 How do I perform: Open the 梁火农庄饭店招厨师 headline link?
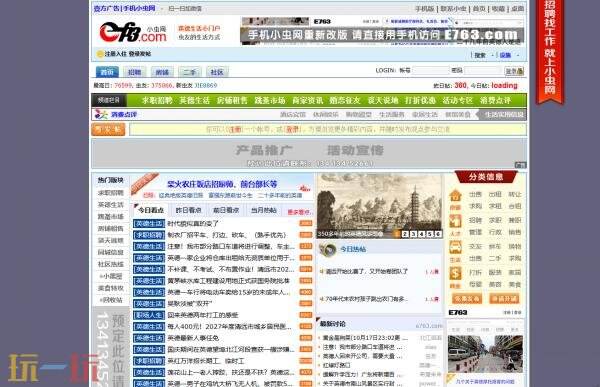coord(222,184)
